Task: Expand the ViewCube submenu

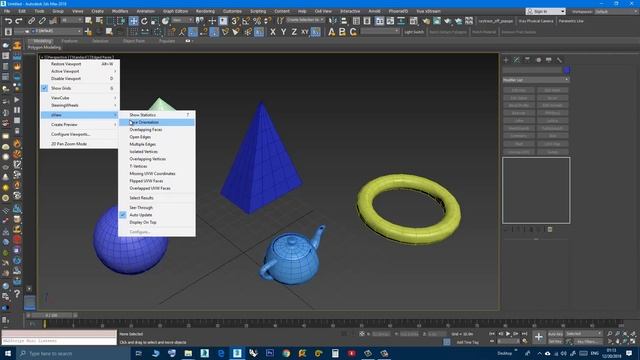Action: point(80,98)
